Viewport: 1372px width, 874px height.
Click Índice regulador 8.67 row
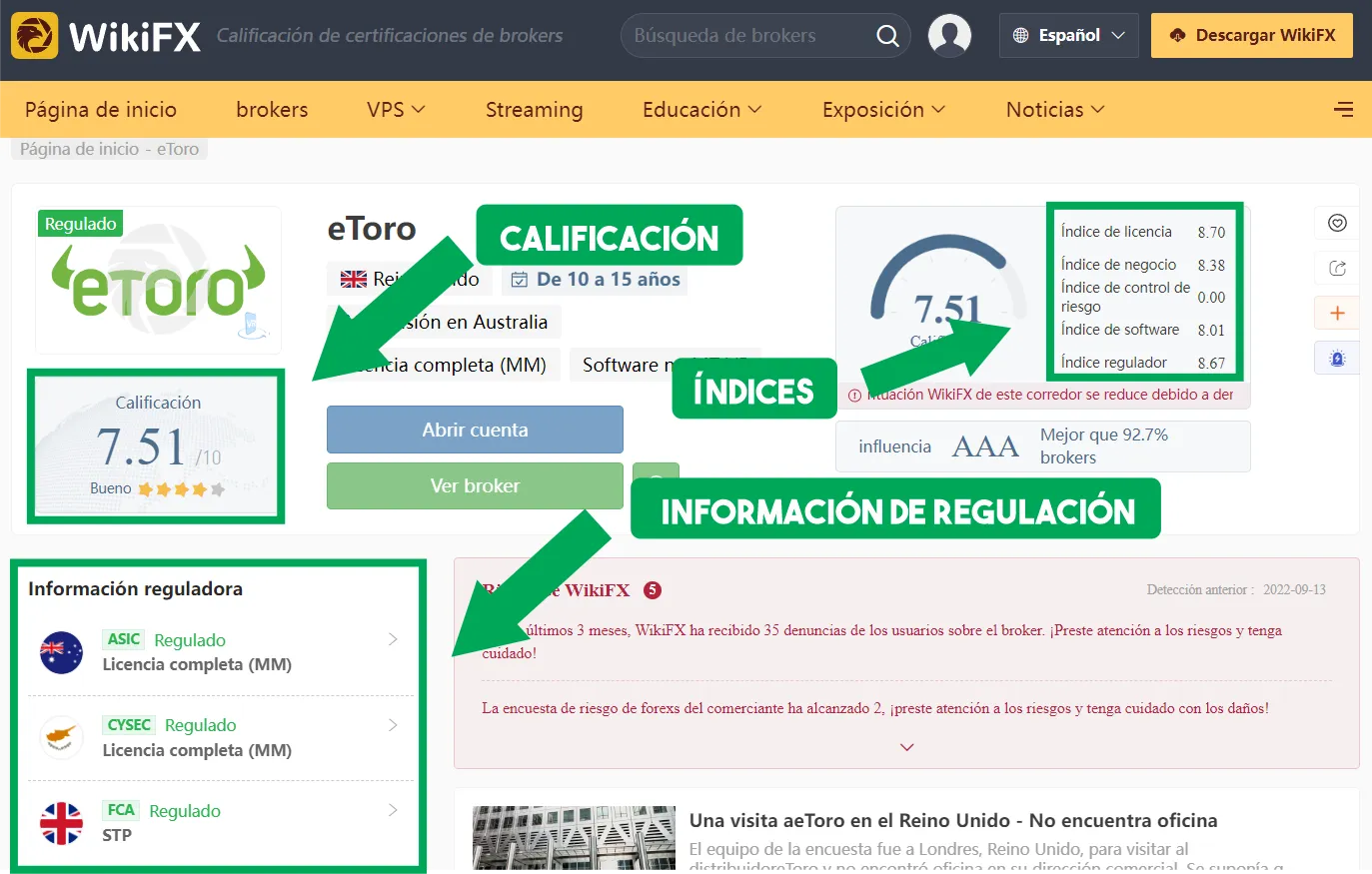click(x=1142, y=363)
